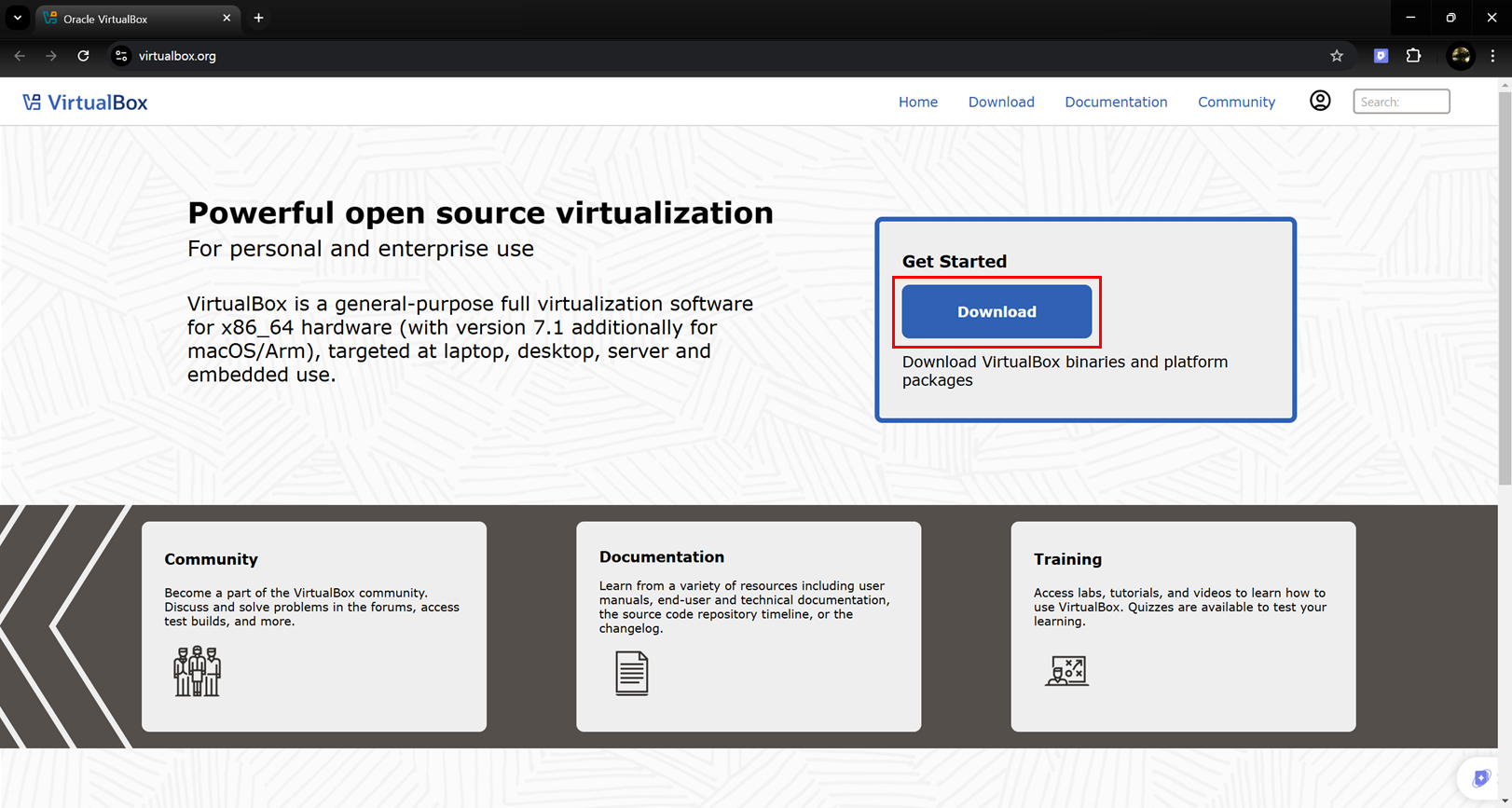Restore down the browser window

[1450, 18]
